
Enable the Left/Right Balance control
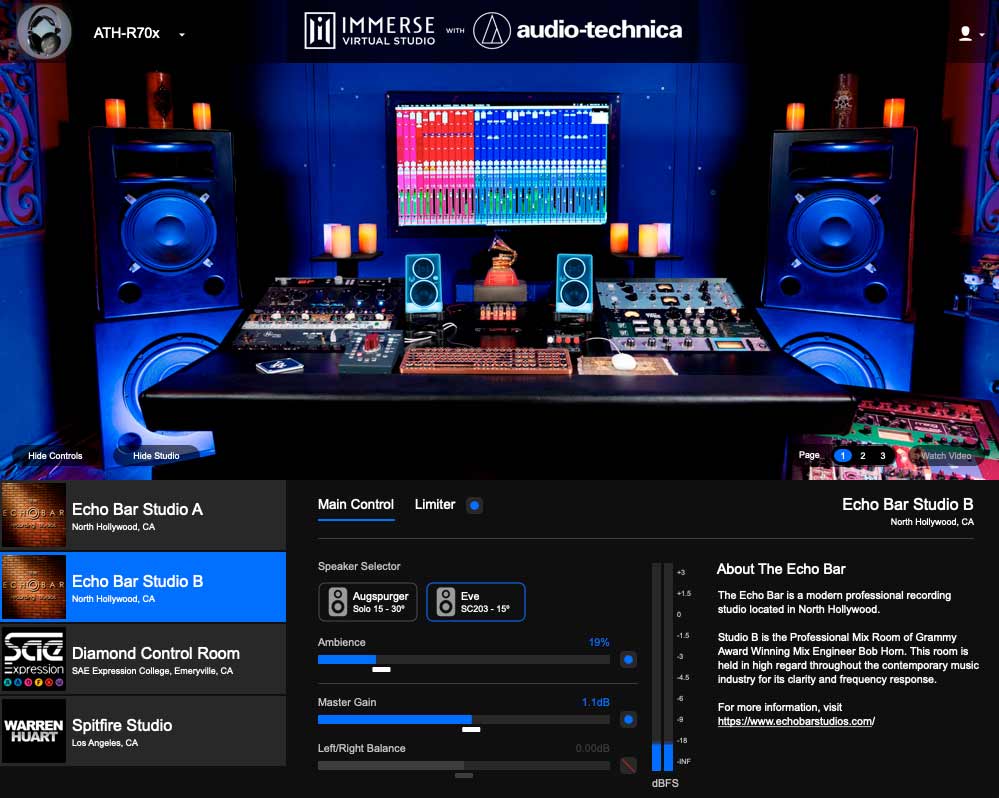click(x=629, y=765)
